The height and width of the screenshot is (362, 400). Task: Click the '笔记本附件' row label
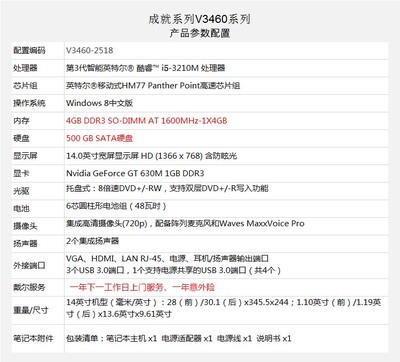coord(33,339)
